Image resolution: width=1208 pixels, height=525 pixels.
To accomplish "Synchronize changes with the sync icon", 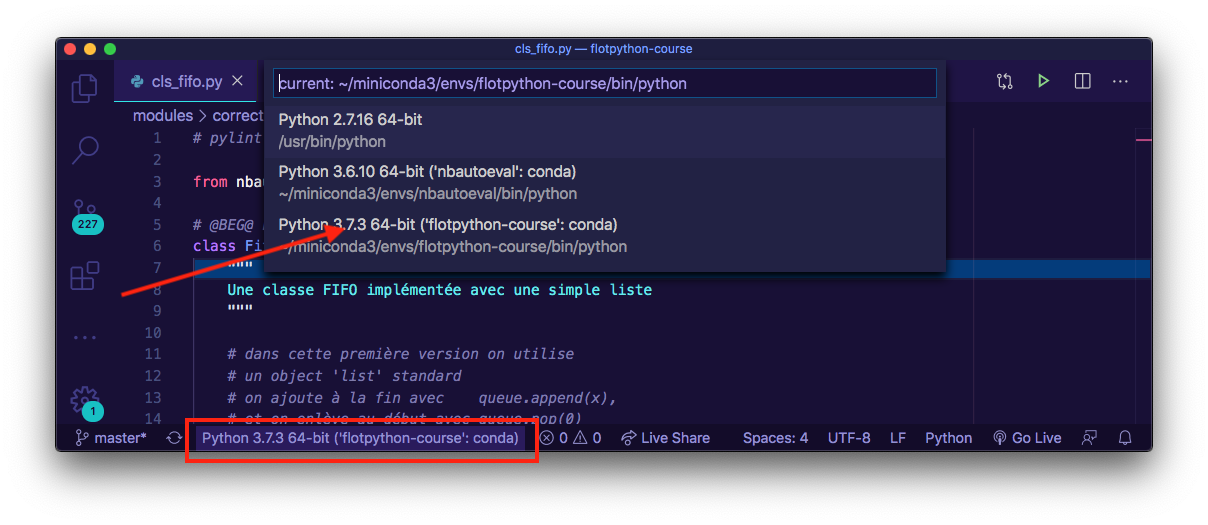I will 174,438.
